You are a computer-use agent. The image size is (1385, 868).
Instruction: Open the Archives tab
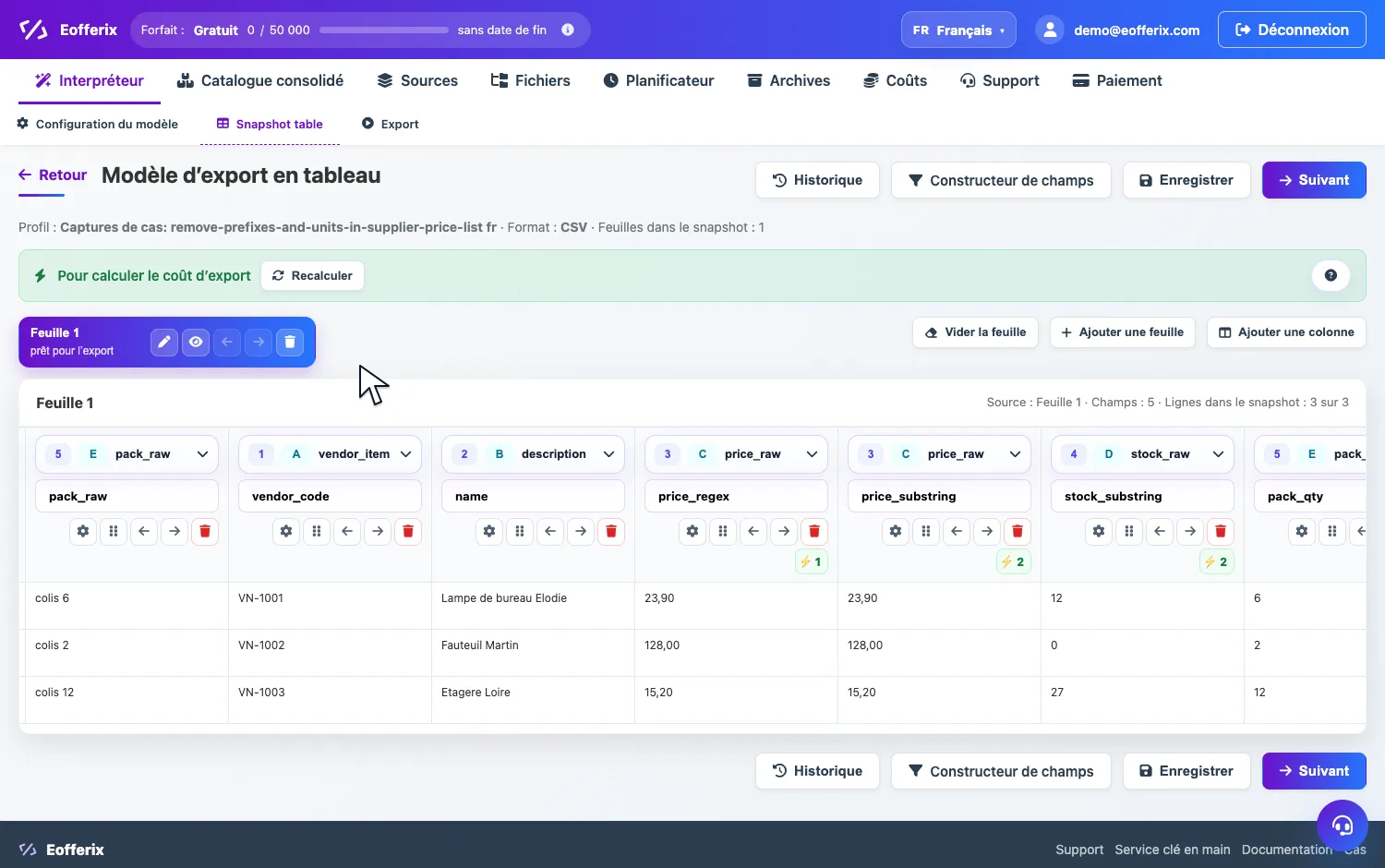[x=789, y=80]
